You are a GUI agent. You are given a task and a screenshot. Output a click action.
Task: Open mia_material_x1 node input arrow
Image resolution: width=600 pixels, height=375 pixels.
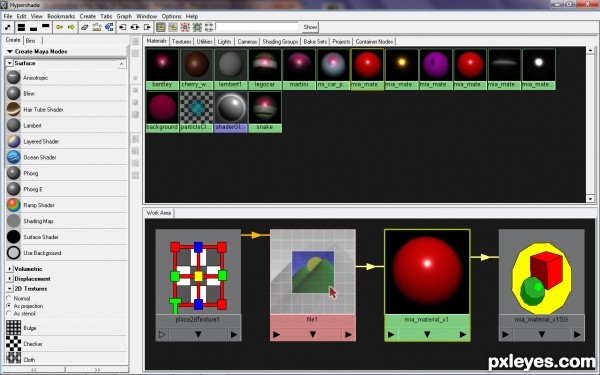[x=391, y=335]
